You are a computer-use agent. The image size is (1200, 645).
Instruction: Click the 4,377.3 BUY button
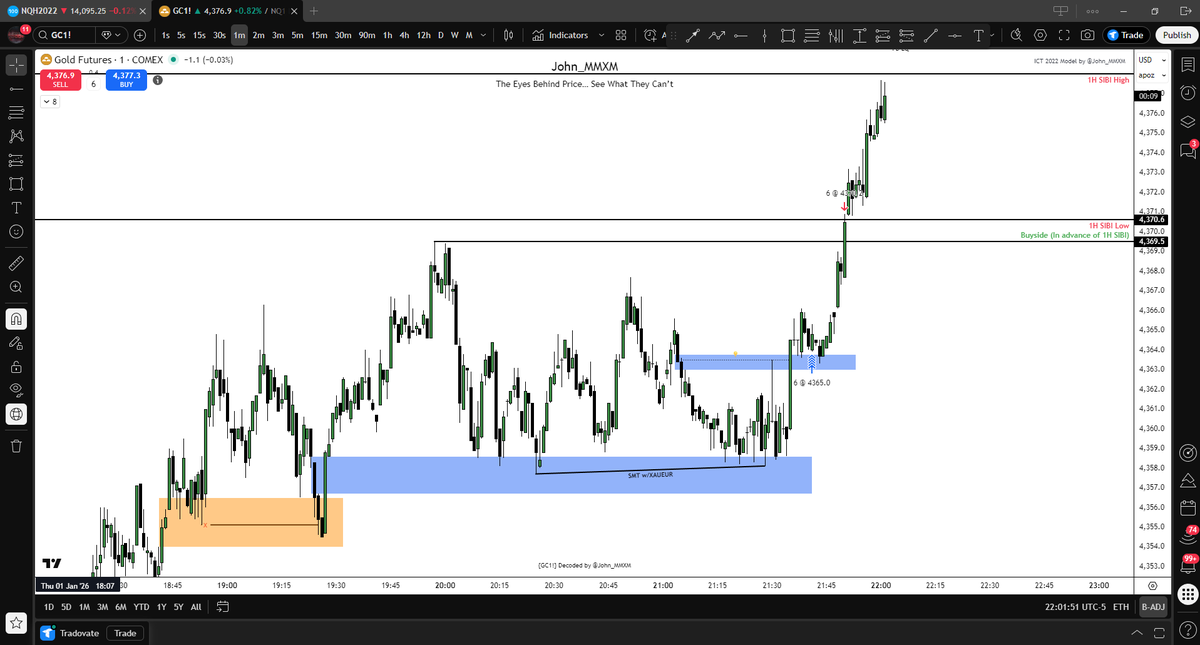[x=127, y=81]
